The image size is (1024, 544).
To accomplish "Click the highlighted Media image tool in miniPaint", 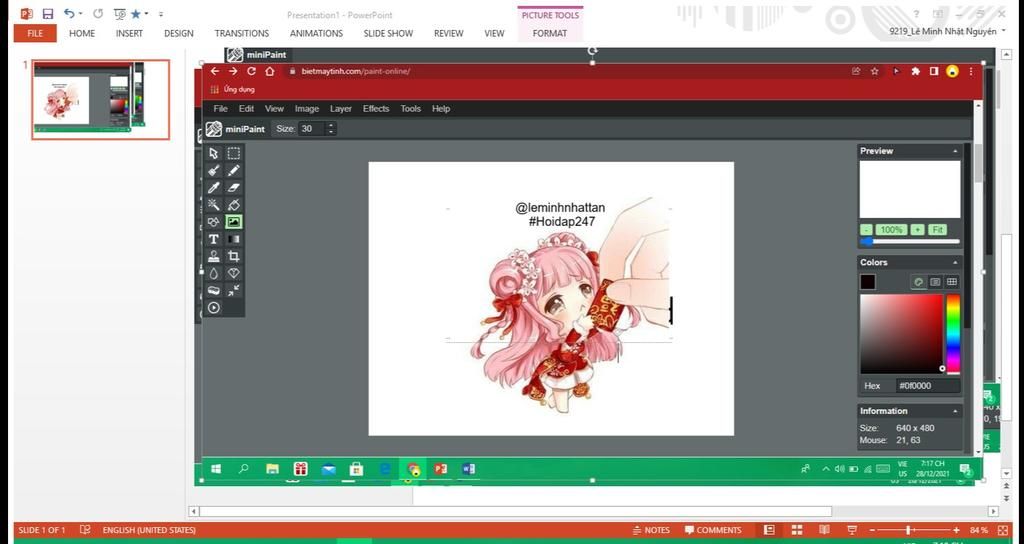I will pos(233,222).
